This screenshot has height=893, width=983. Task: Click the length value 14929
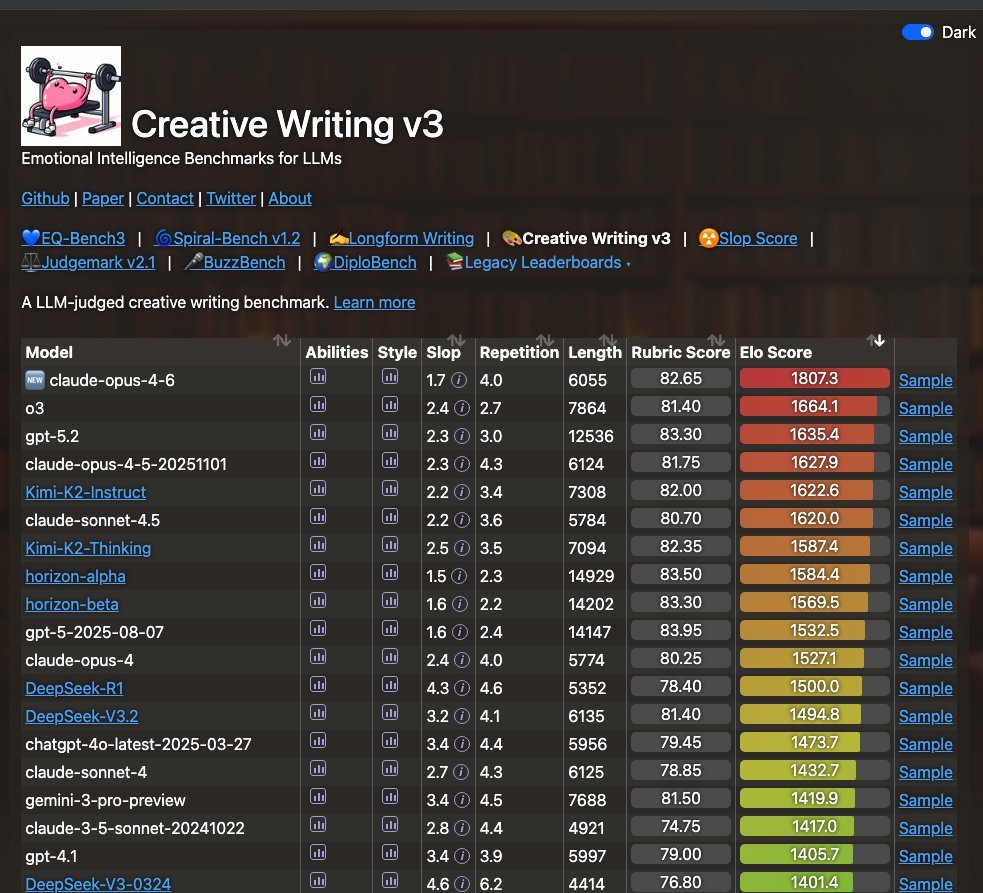click(x=591, y=576)
